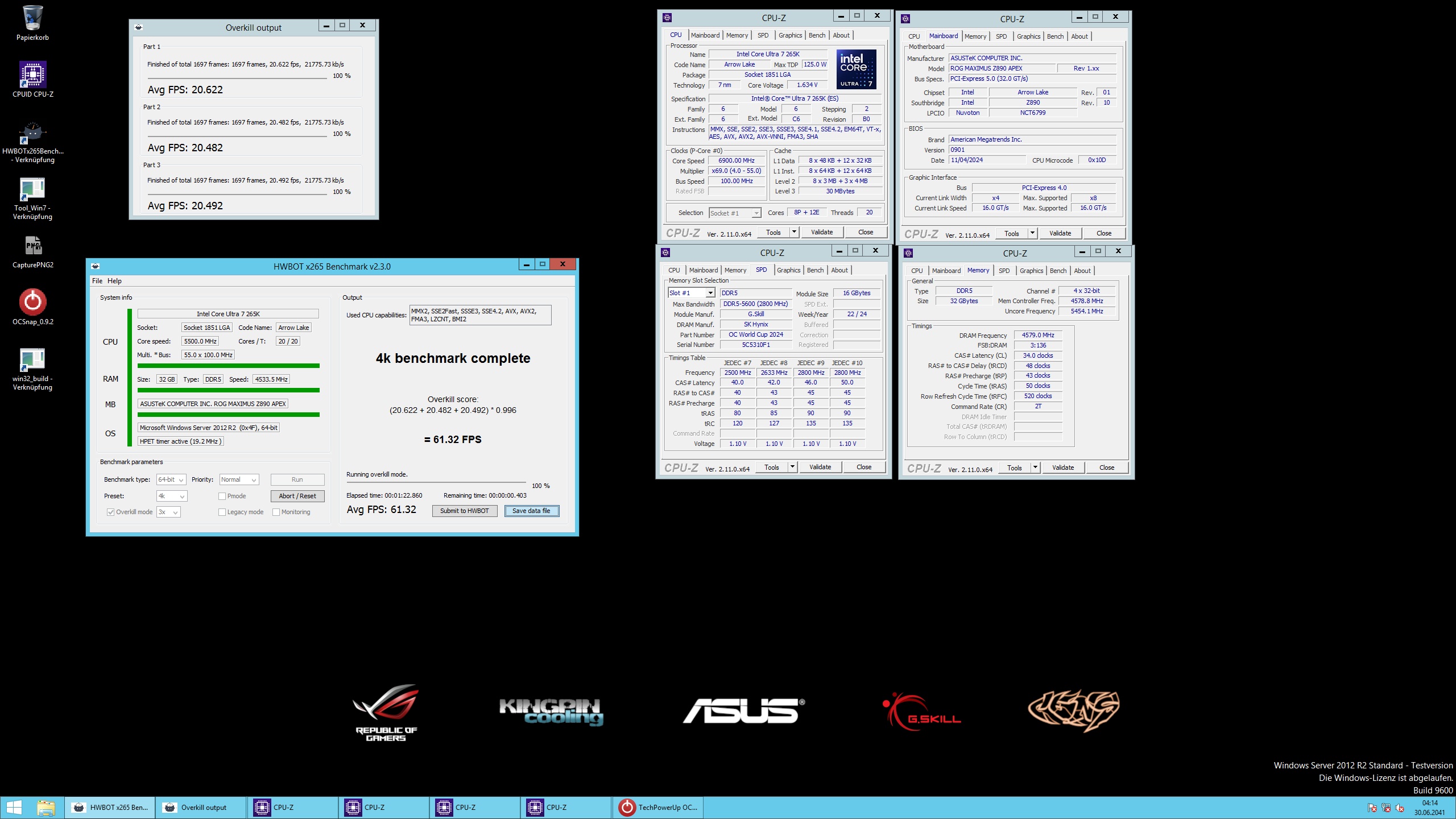This screenshot has width=1456, height=819.
Task: Open Help menu in HWBOT benchmark
Action: 114,281
